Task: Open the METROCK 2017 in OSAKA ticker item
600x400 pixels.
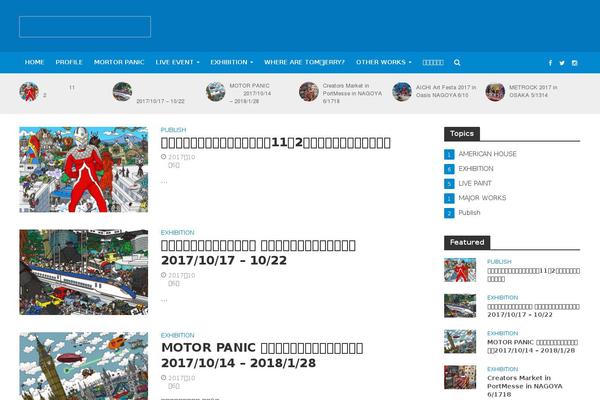Action: pyautogui.click(x=533, y=91)
